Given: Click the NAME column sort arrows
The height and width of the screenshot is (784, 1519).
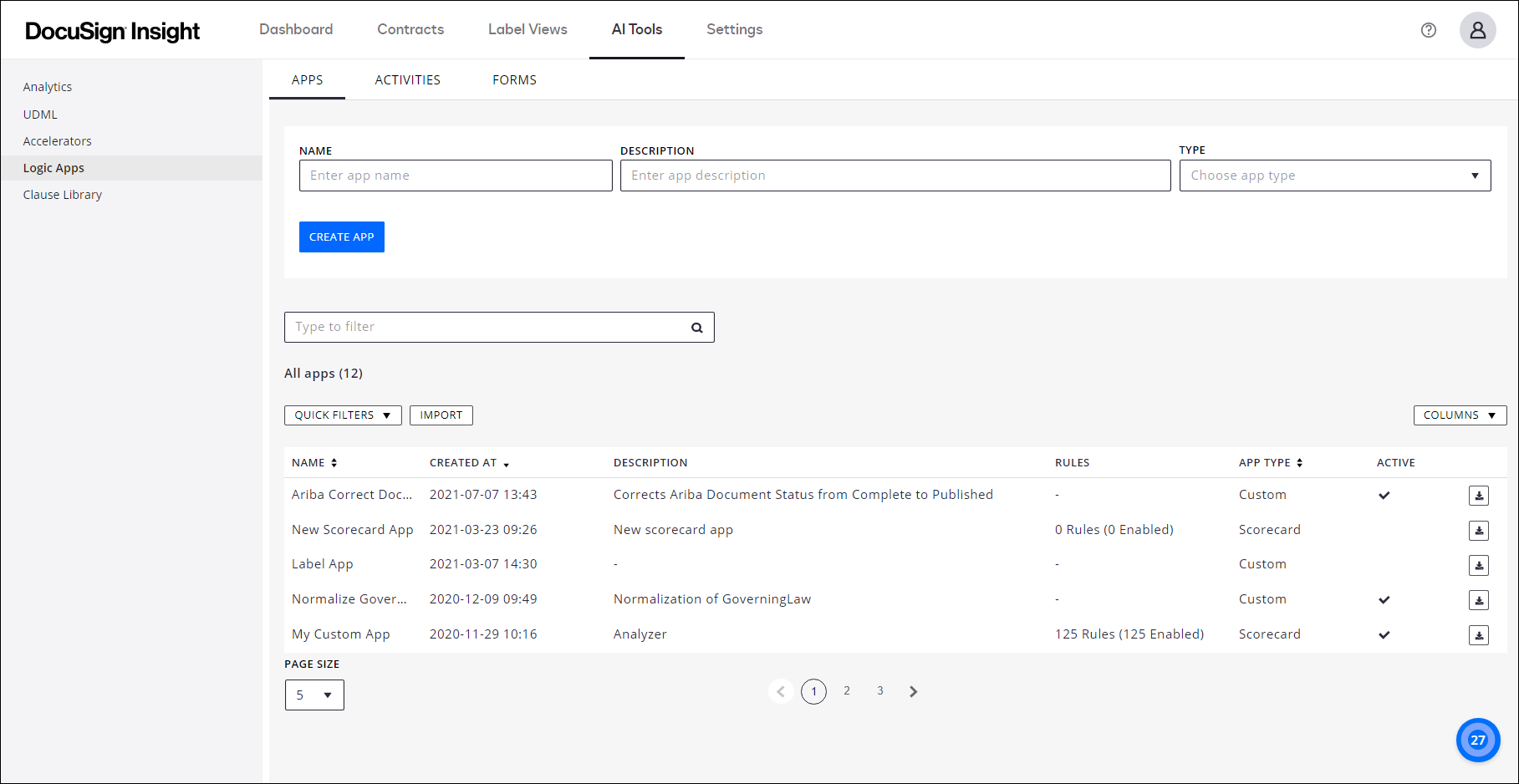Looking at the screenshot, I should 335,462.
